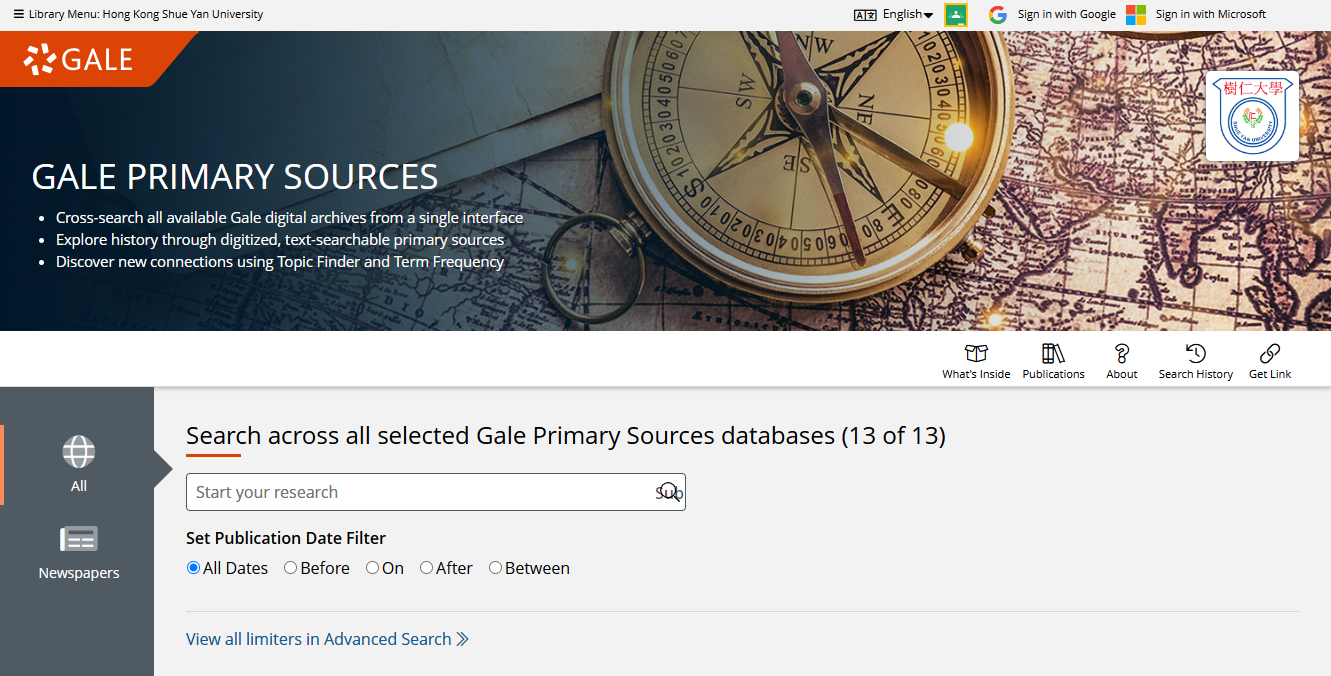Click the About question mark icon

1121,354
